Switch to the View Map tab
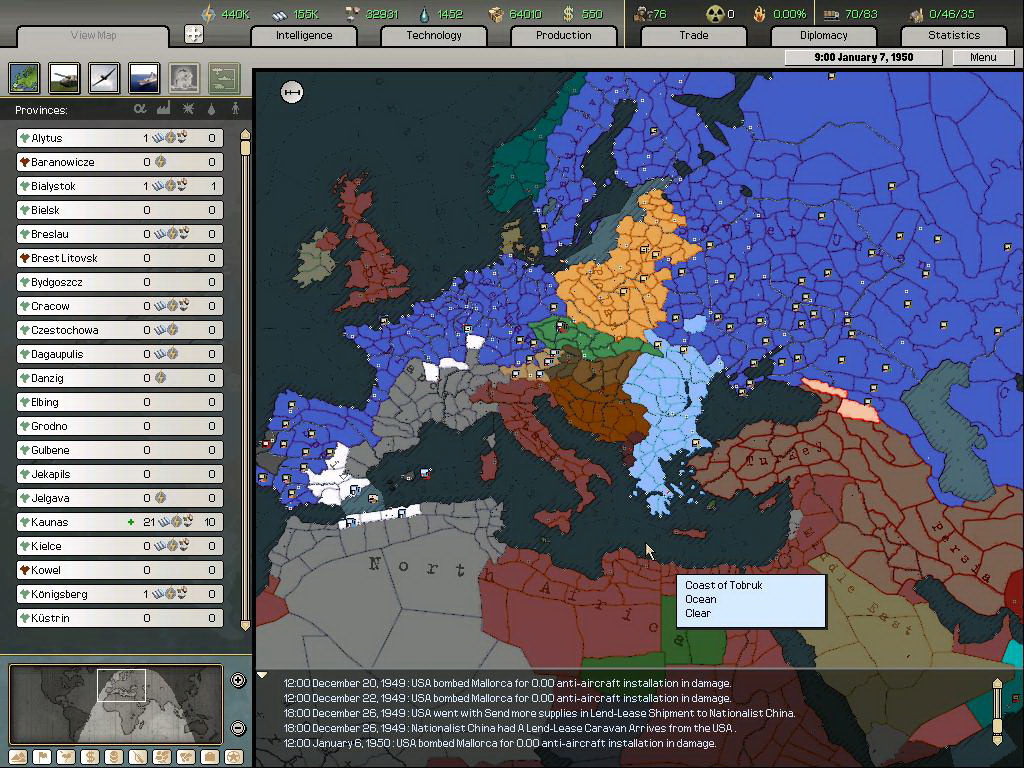The width and height of the screenshot is (1024, 768). pyautogui.click(x=93, y=35)
